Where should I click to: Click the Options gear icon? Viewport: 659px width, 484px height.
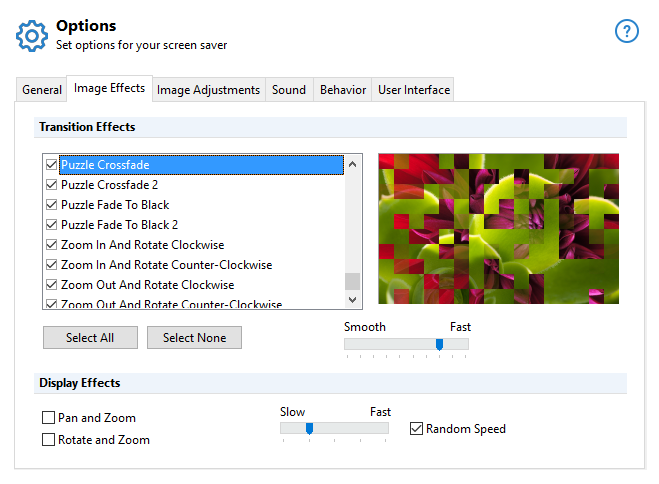32,35
